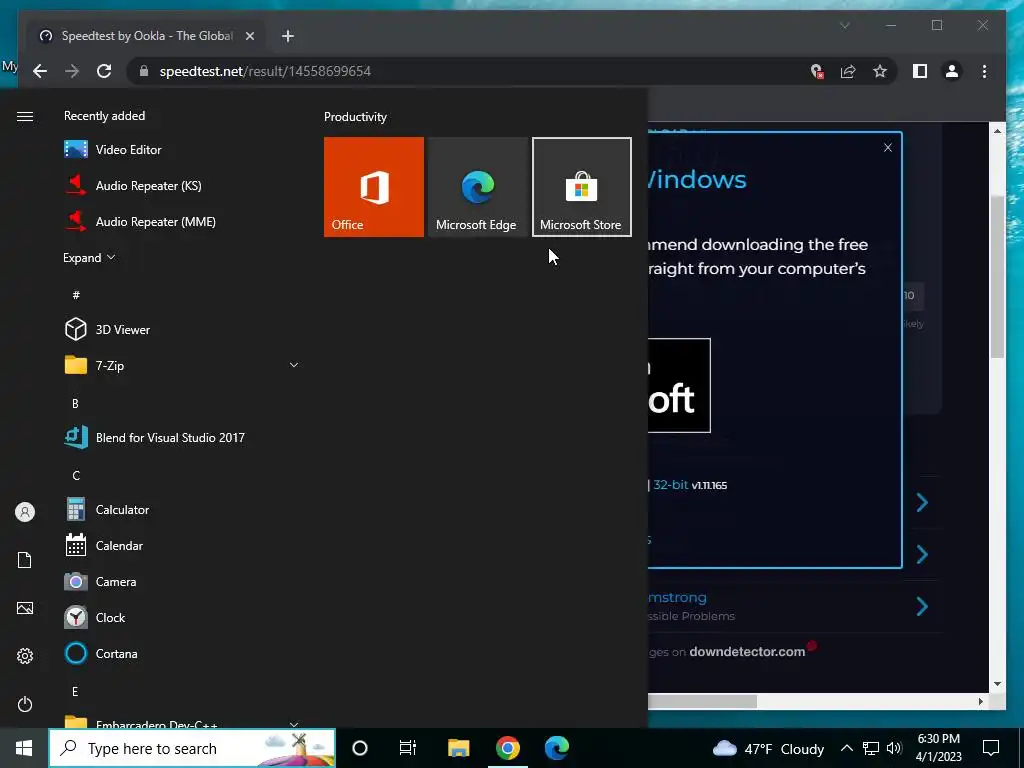Image resolution: width=1024 pixels, height=768 pixels.
Task: Click the 32-bit download link
Action: 670,485
